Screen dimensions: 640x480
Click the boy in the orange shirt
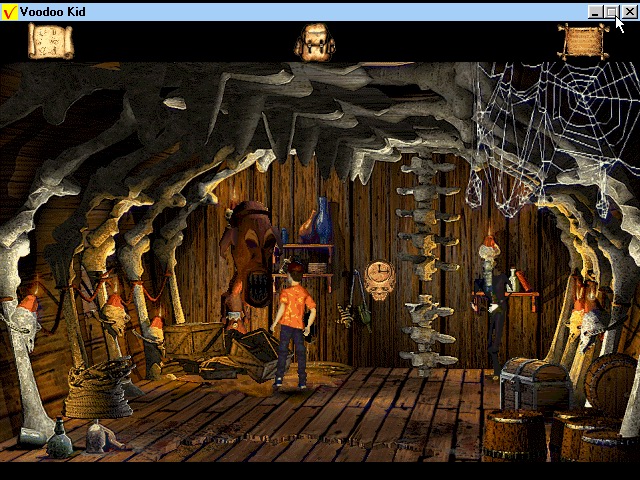(x=295, y=325)
